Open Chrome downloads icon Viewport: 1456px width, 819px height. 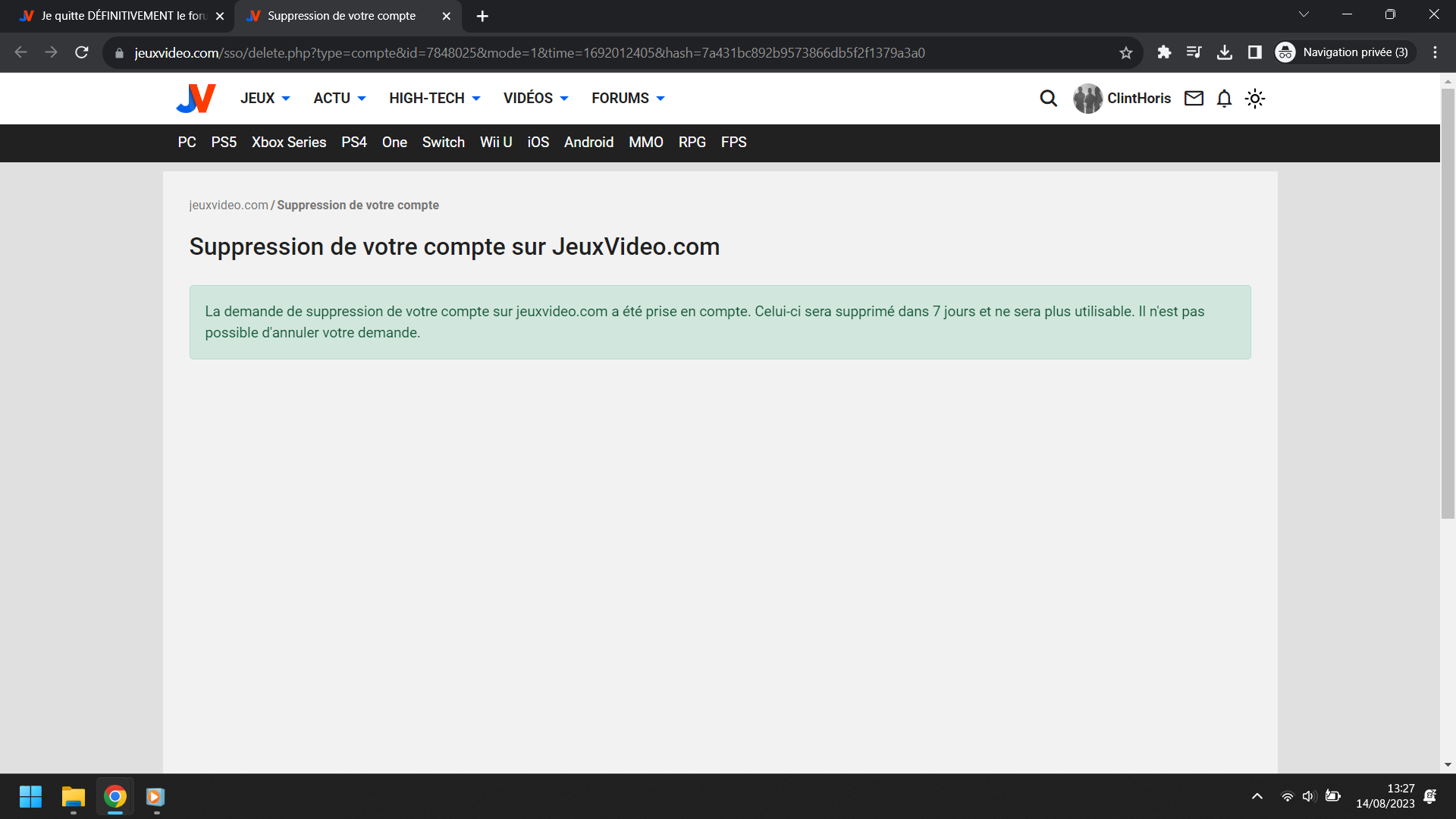click(1225, 52)
